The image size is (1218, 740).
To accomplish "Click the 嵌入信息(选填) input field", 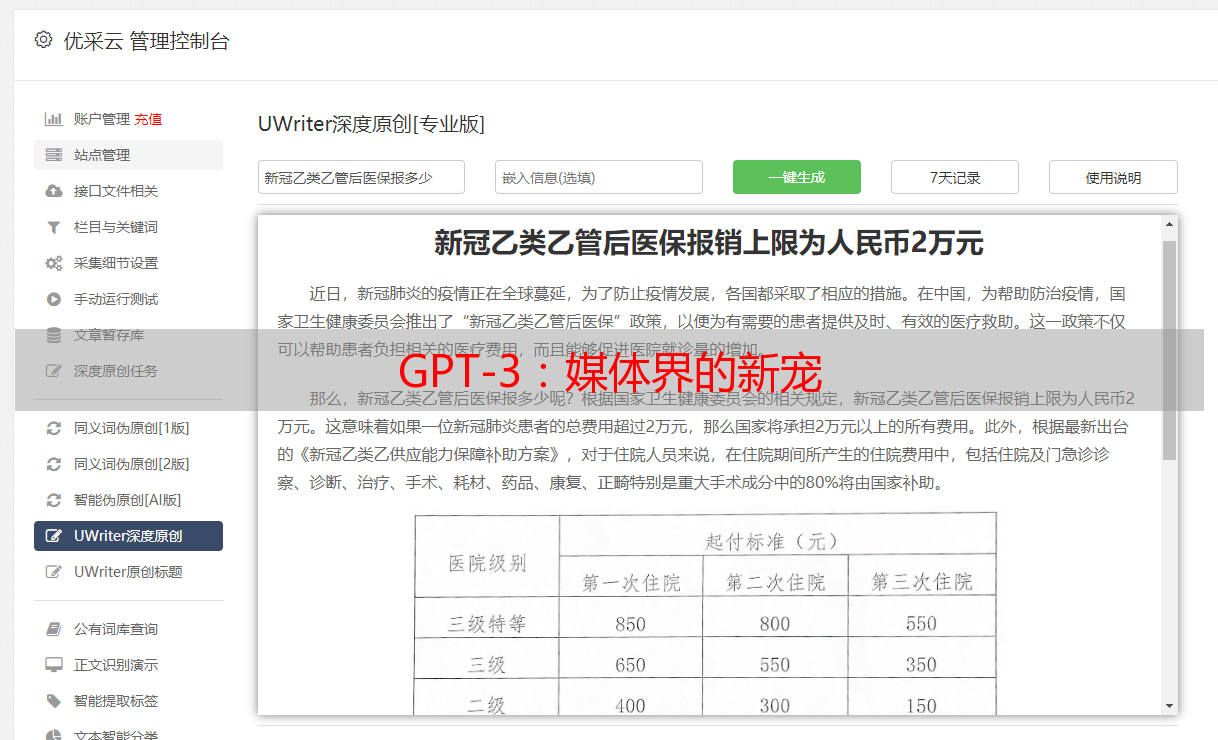I will 599,177.
